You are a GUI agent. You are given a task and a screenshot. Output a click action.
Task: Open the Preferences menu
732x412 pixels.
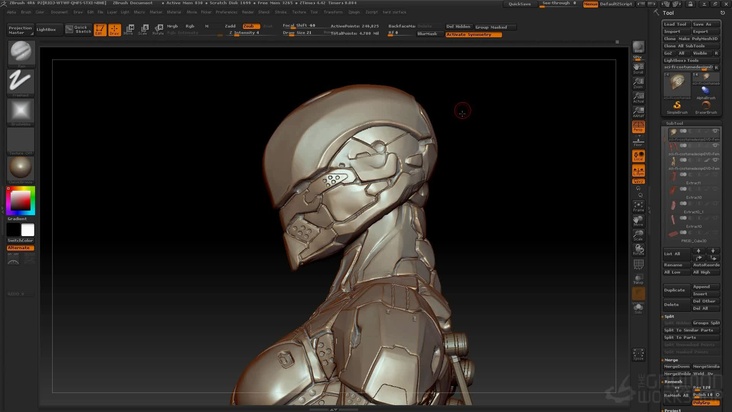tap(226, 12)
